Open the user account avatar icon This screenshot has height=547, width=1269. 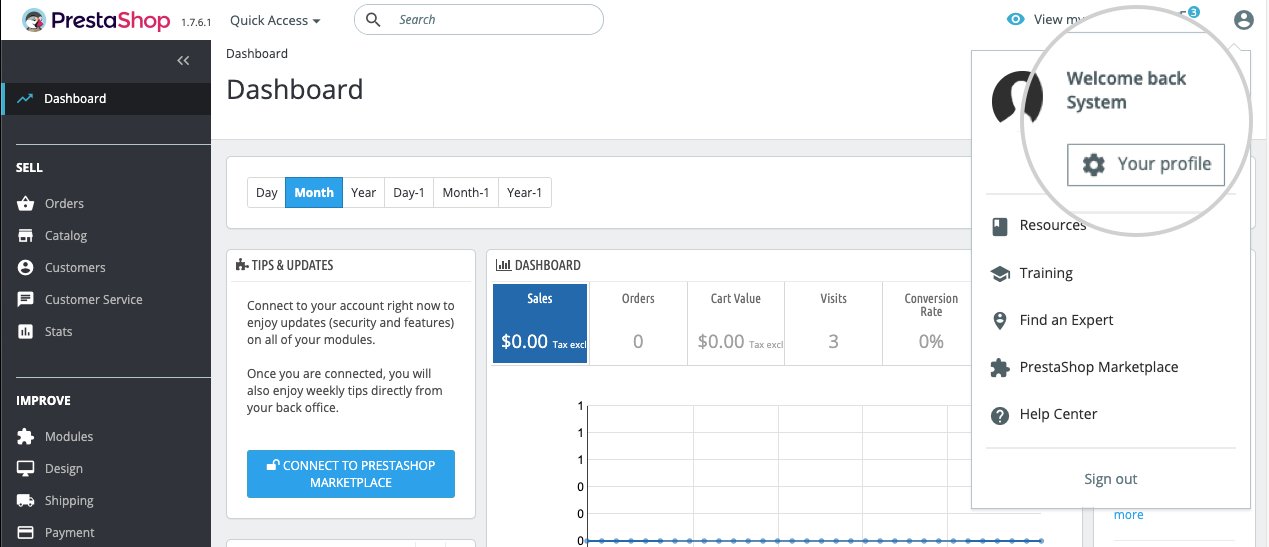[1243, 19]
